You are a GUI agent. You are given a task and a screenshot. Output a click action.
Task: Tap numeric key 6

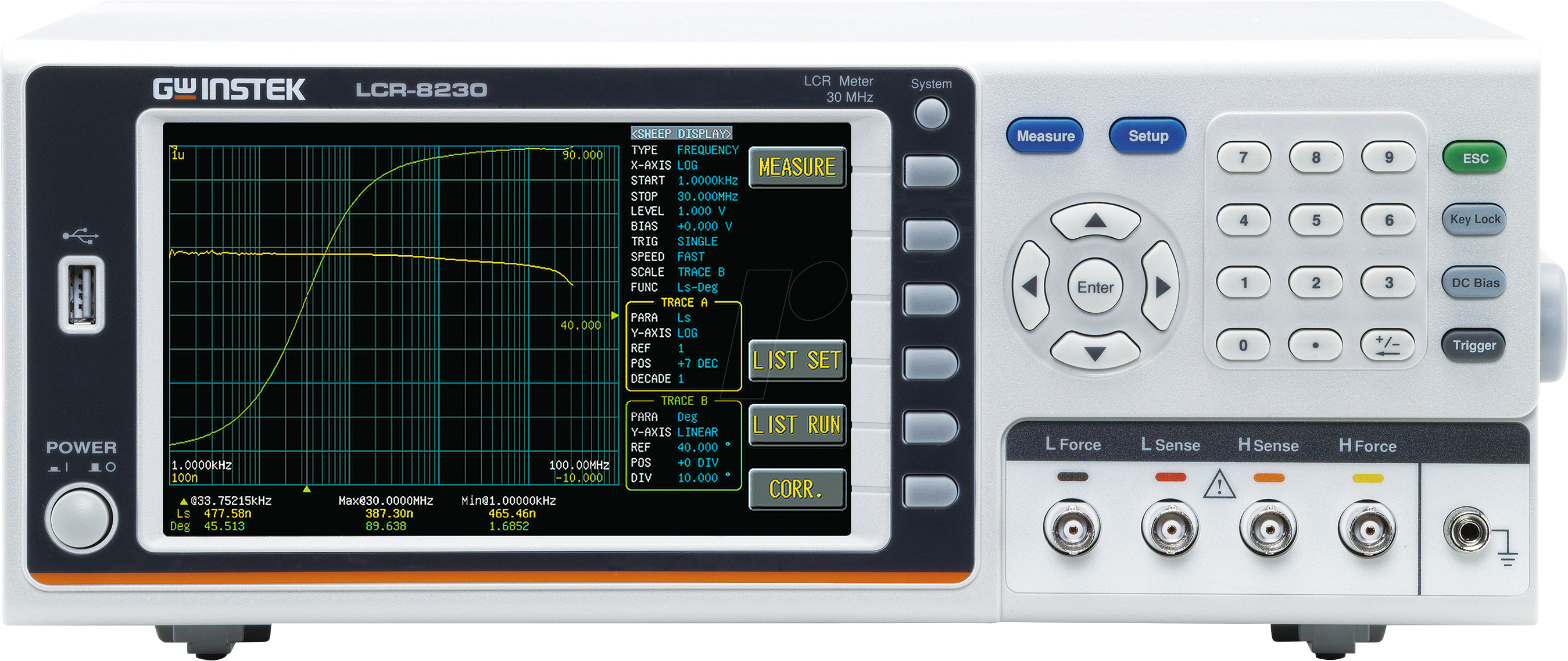pos(1388,220)
